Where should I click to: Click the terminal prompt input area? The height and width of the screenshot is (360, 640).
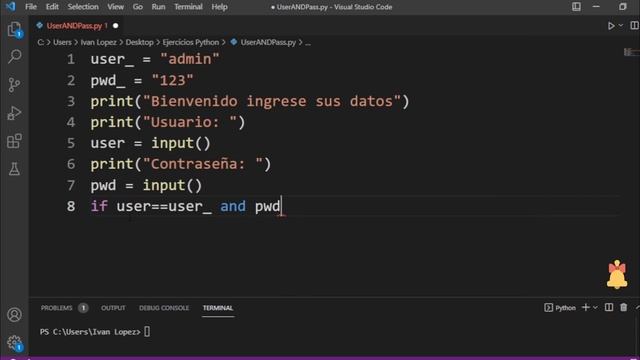coord(147,331)
